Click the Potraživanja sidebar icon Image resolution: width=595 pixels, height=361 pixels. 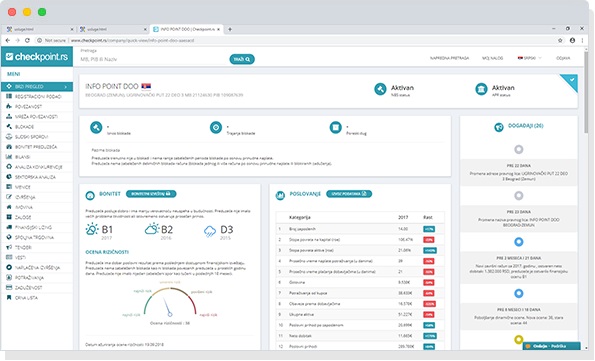coord(9,277)
